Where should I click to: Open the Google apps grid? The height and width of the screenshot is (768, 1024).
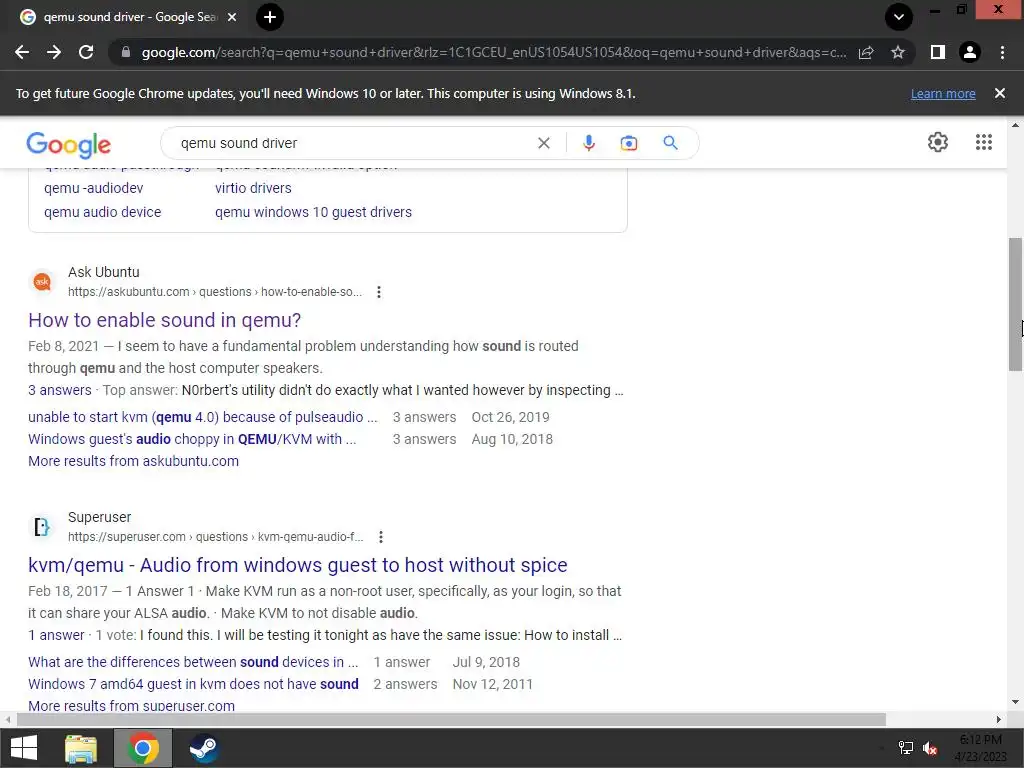[984, 142]
